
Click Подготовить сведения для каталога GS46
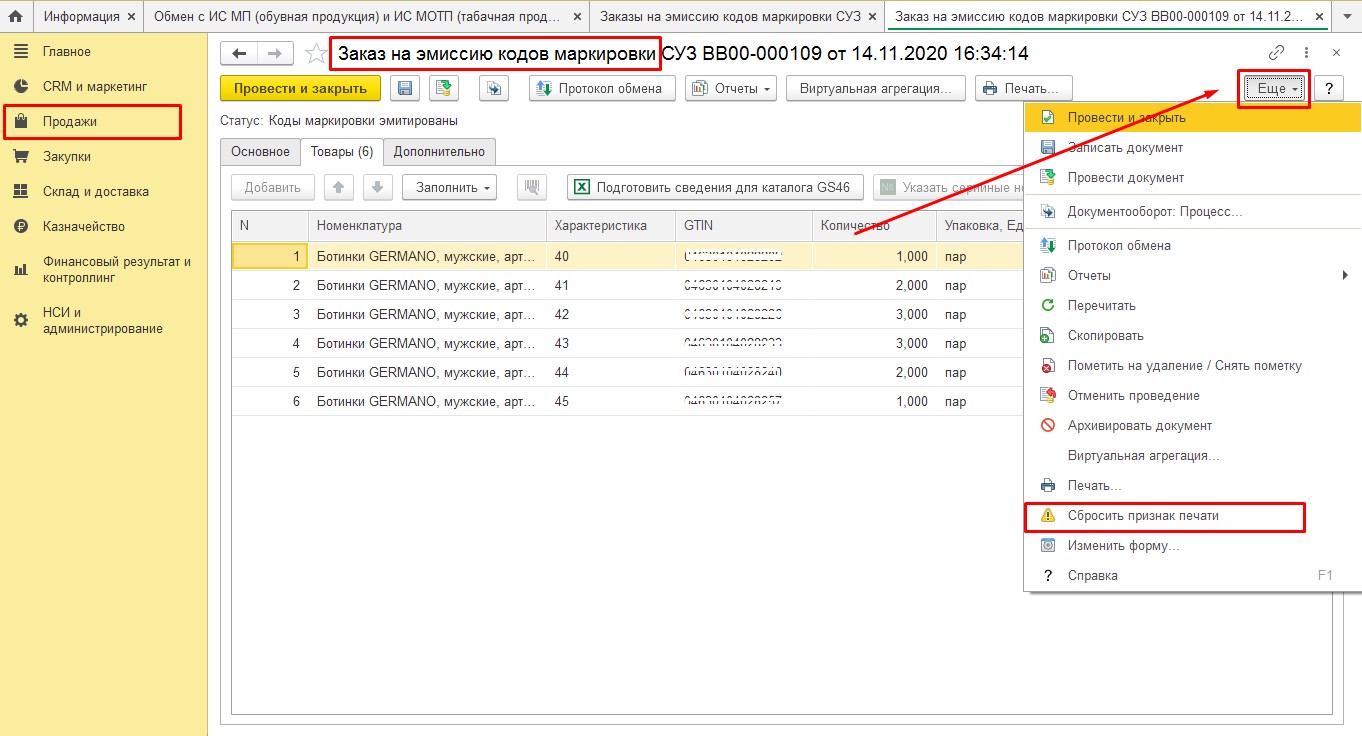coord(715,187)
